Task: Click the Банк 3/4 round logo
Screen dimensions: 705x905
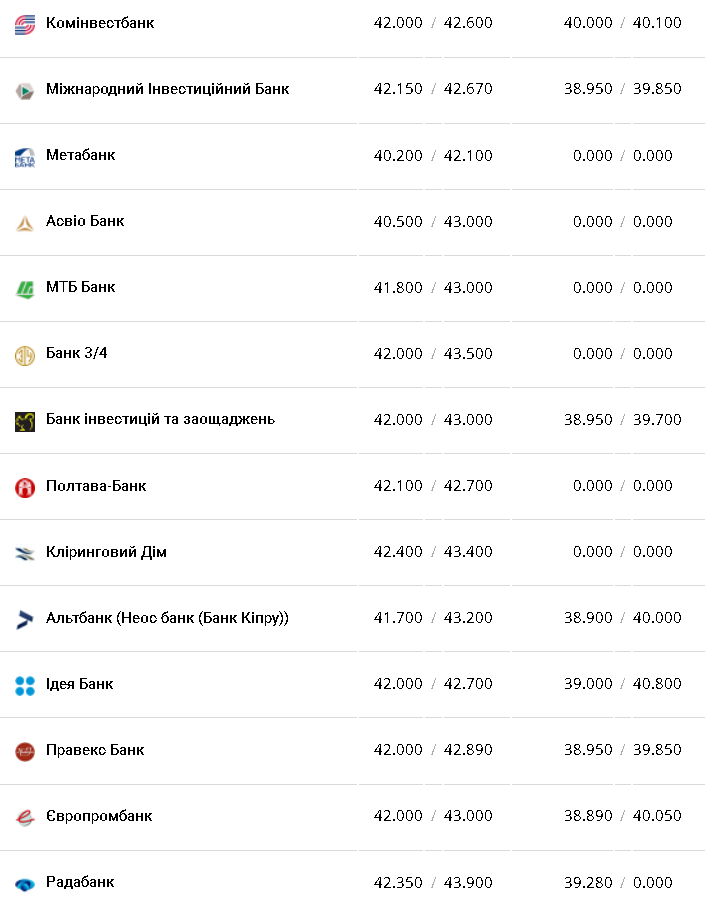Action: tap(25, 355)
